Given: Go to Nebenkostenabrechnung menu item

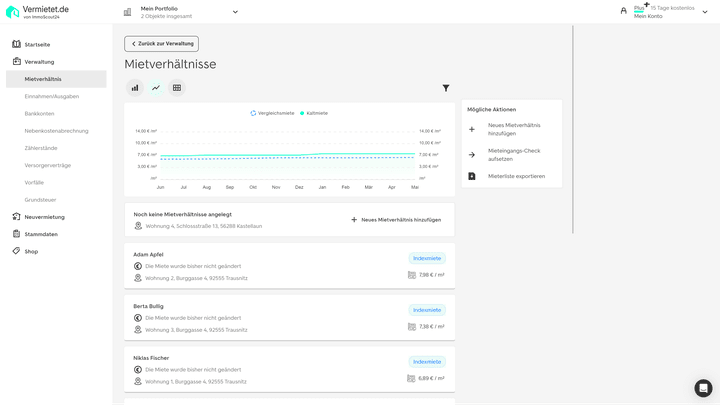Looking at the screenshot, I should coord(56,131).
